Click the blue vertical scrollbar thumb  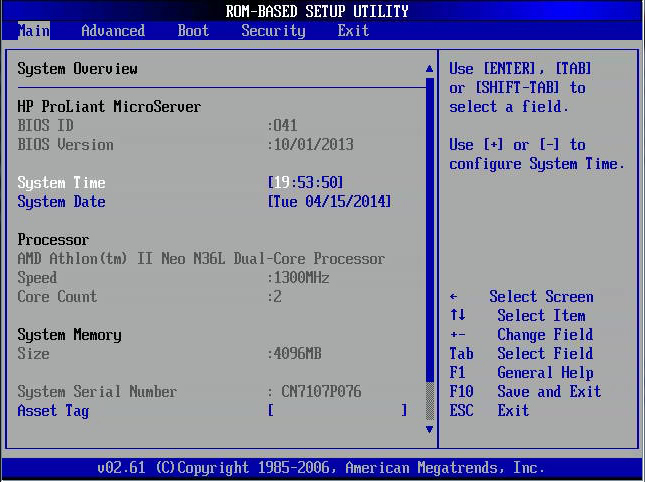(x=430, y=229)
